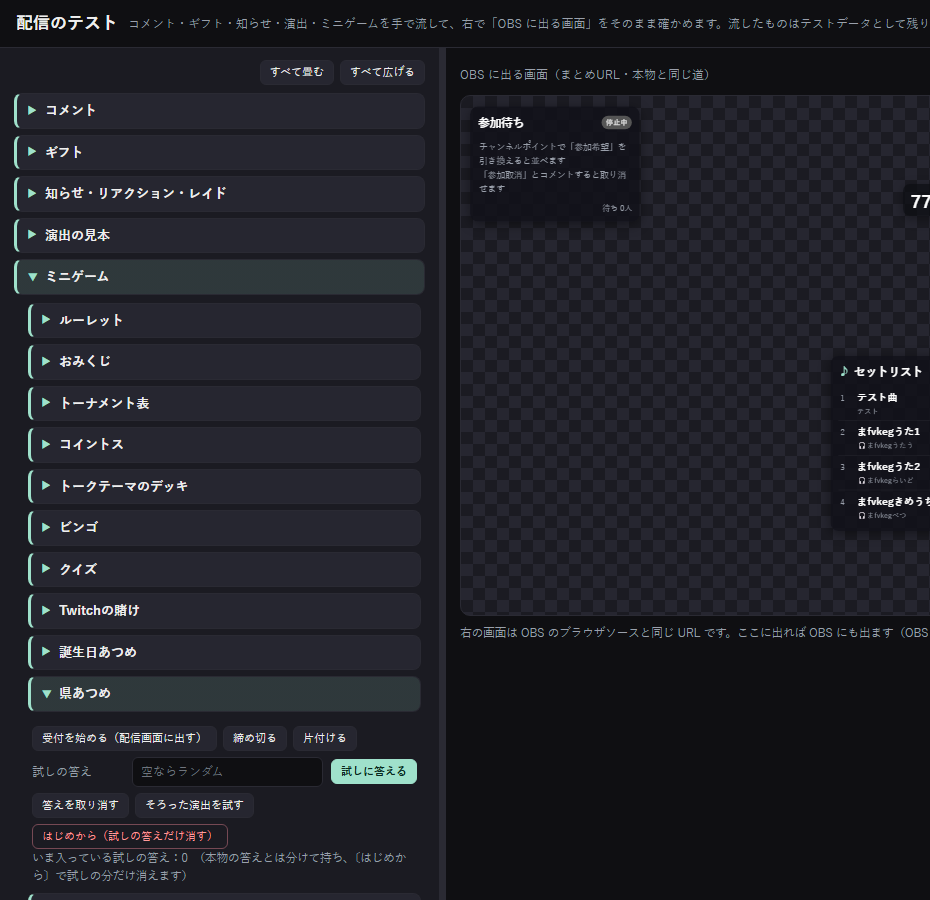Select the まfvkegうた1 setlist entry

888,431
